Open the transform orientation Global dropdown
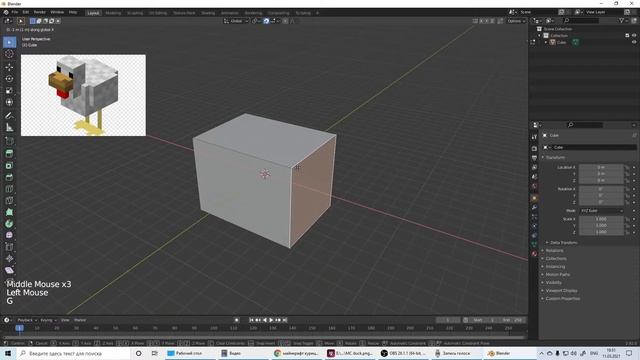This screenshot has width=640, height=360. pos(236,21)
